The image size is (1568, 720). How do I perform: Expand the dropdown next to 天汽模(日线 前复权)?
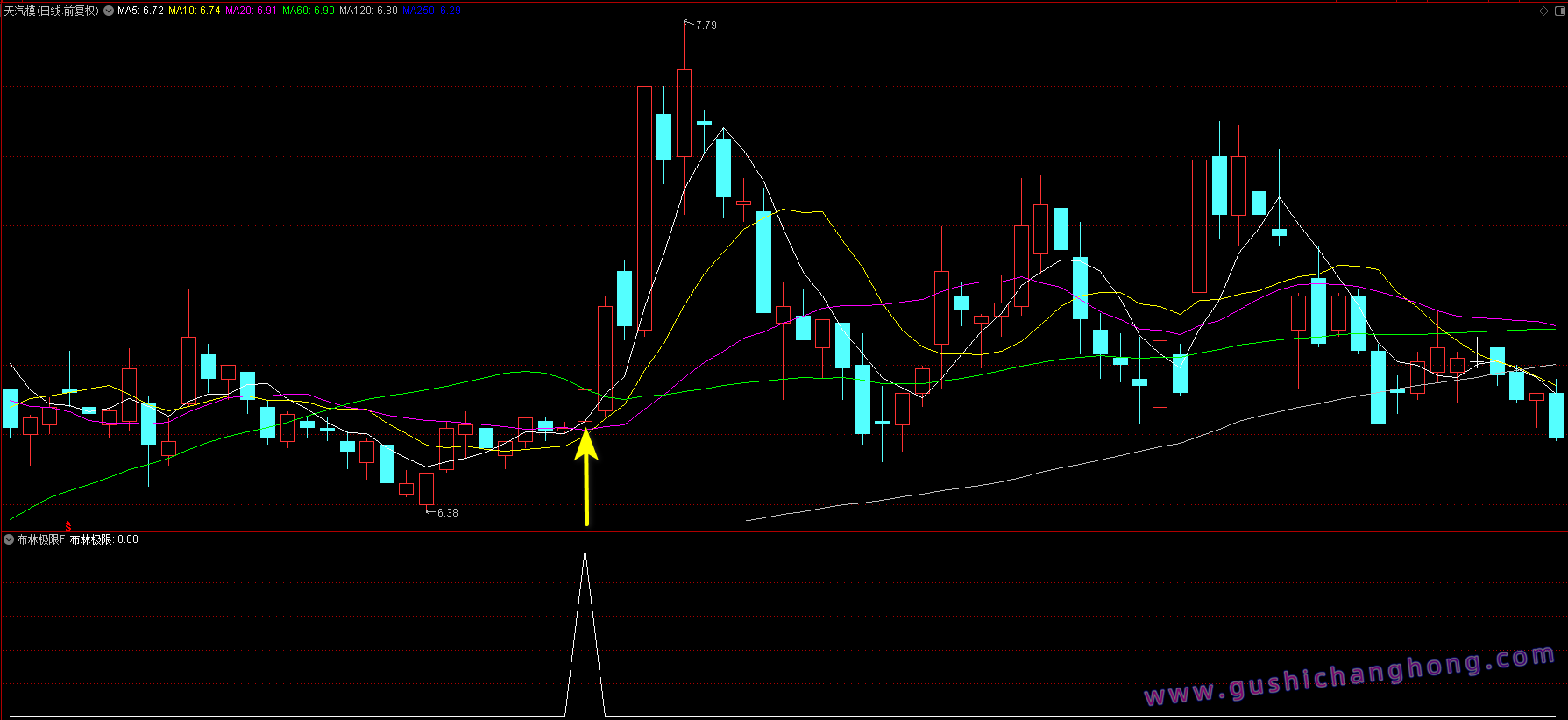click(x=109, y=11)
